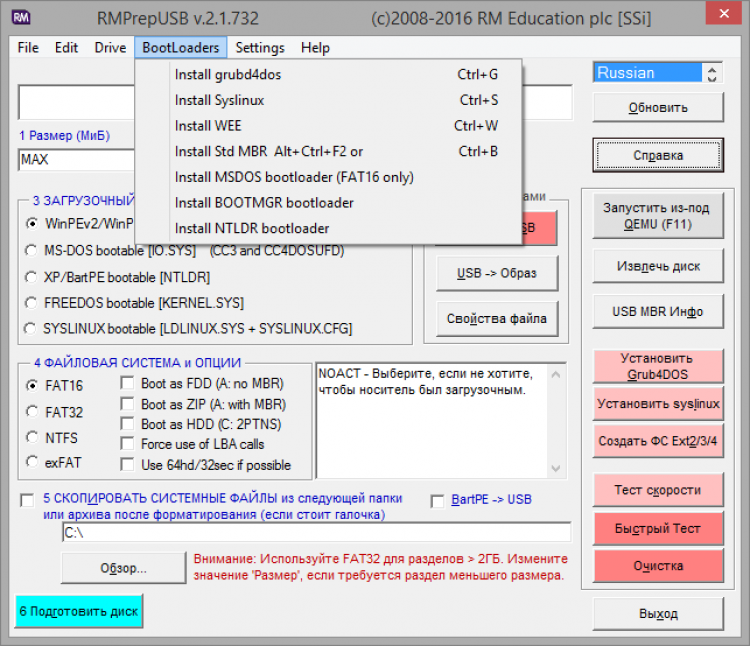This screenshot has height=646, width=750.
Task: Click 6 Подготовить диск button
Action: (x=79, y=611)
